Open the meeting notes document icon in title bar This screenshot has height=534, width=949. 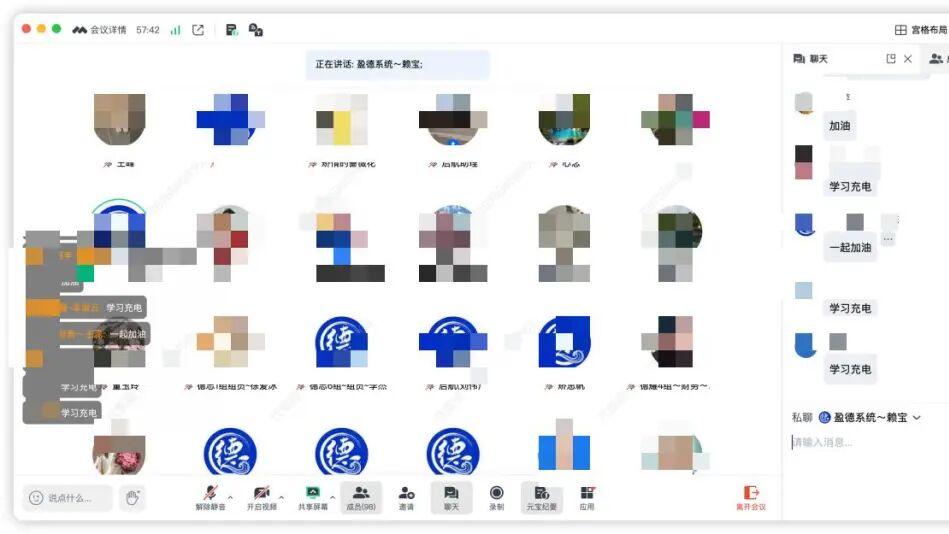click(x=232, y=30)
